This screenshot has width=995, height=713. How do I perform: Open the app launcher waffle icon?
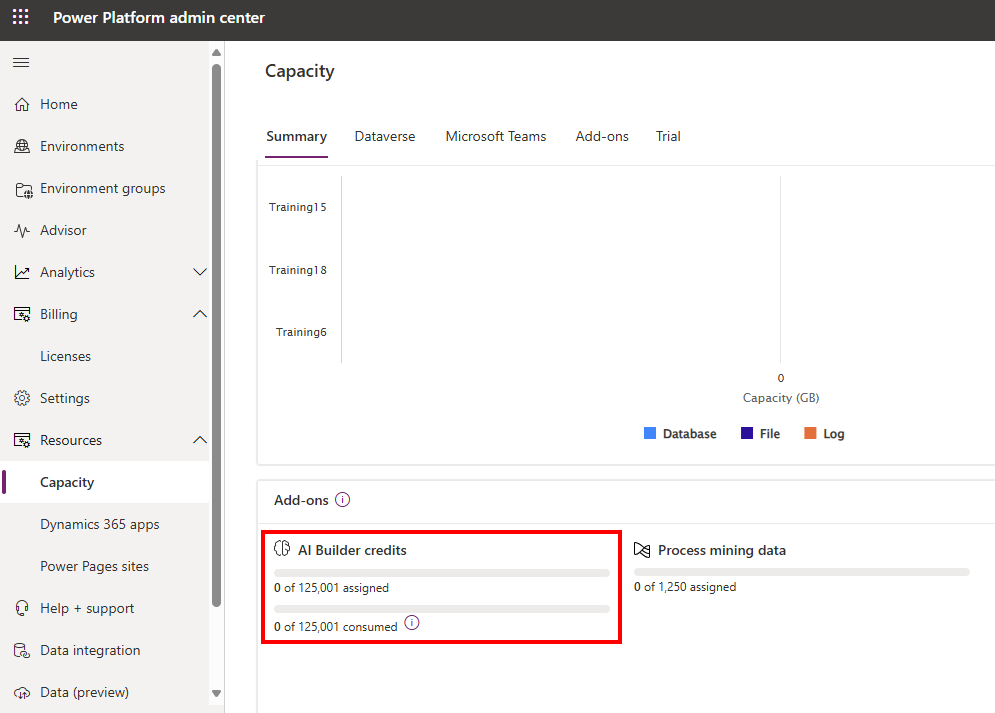[20, 17]
